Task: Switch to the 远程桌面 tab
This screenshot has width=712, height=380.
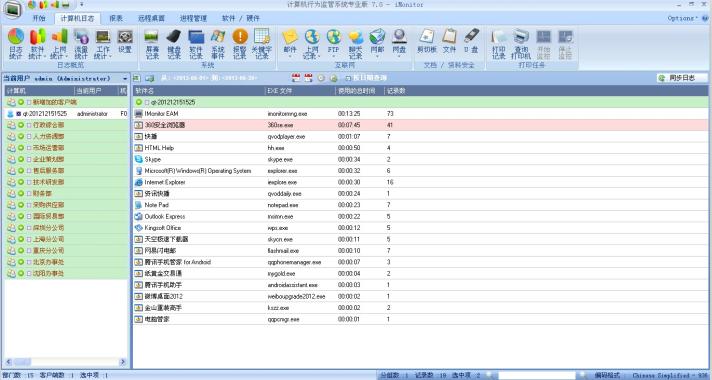Action: (x=151, y=19)
